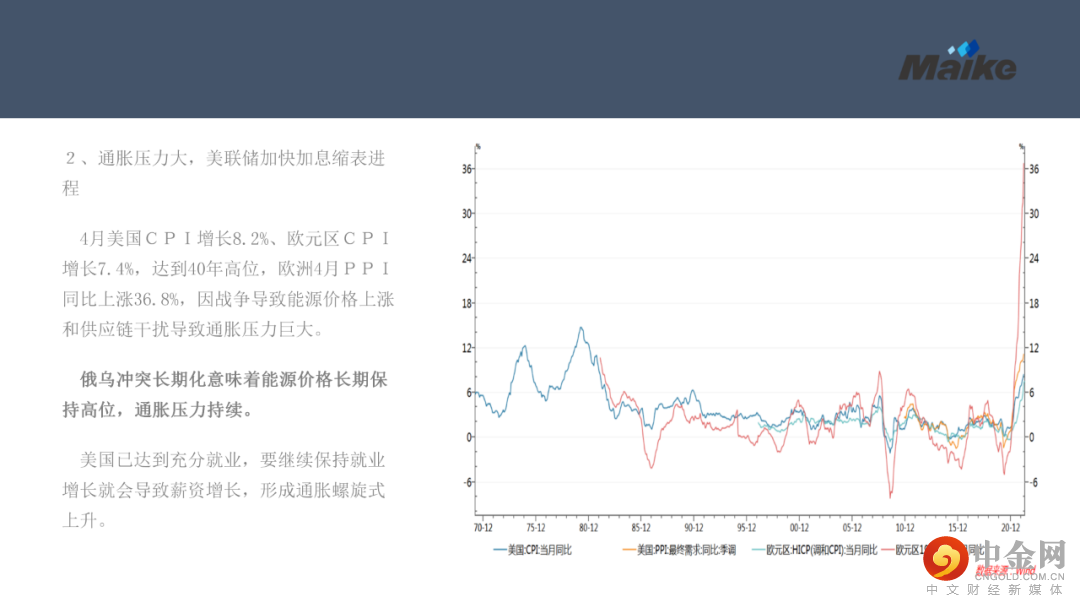This screenshot has width=1080, height=608.
Task: Click the Maike logo in the header
Action: coord(957,61)
